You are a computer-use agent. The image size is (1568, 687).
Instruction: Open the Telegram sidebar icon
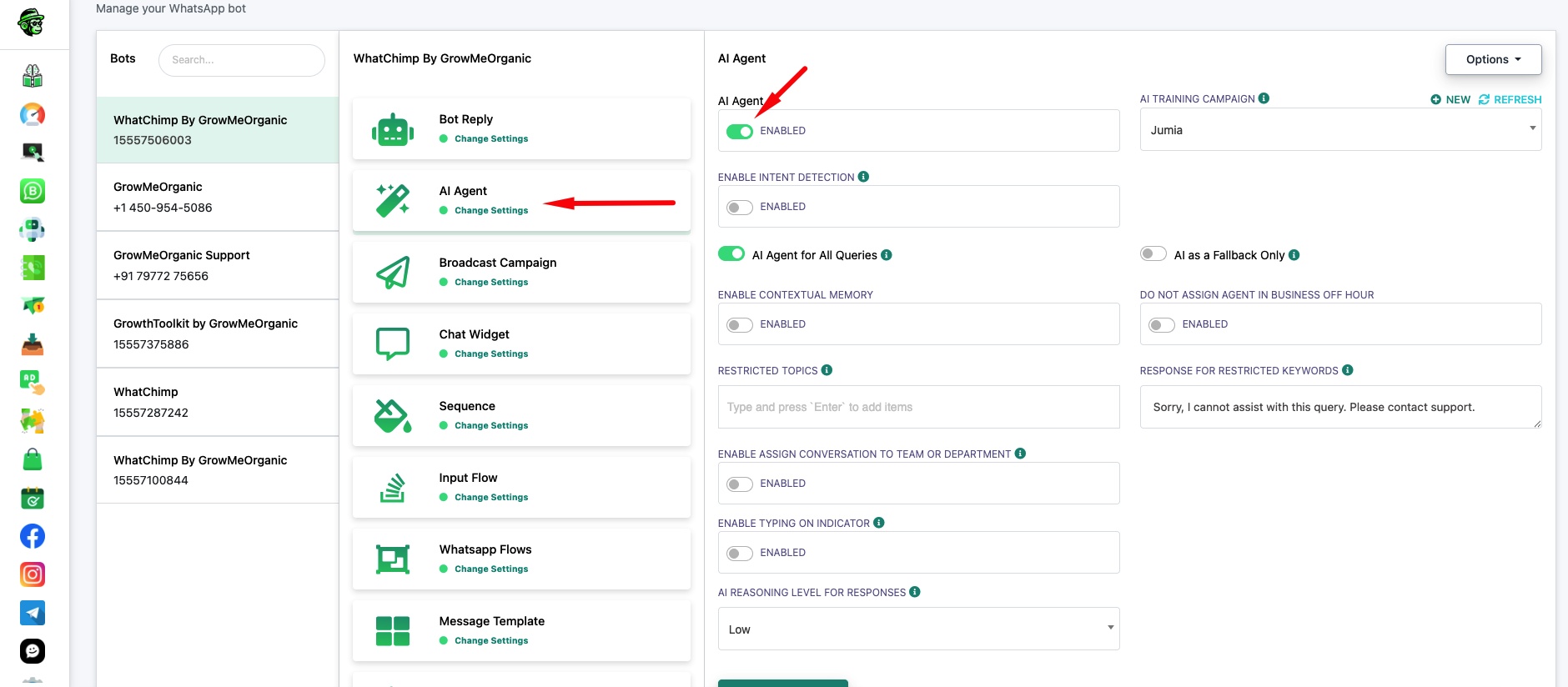click(x=33, y=613)
